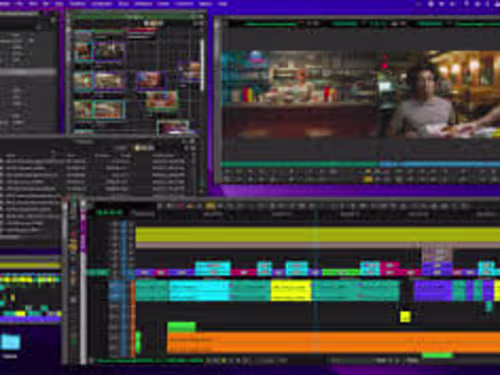500x375 pixels.
Task: Toggle the highlighted green video track selector
Action: (97, 272)
